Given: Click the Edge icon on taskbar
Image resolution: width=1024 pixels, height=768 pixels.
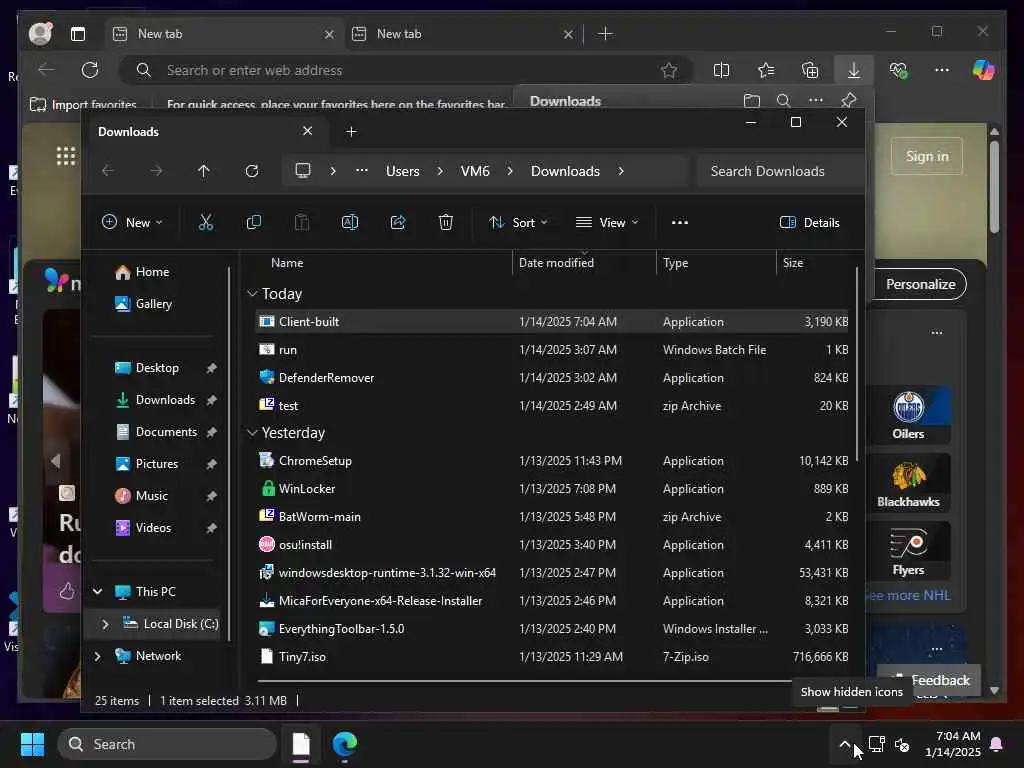Looking at the screenshot, I should (x=344, y=744).
